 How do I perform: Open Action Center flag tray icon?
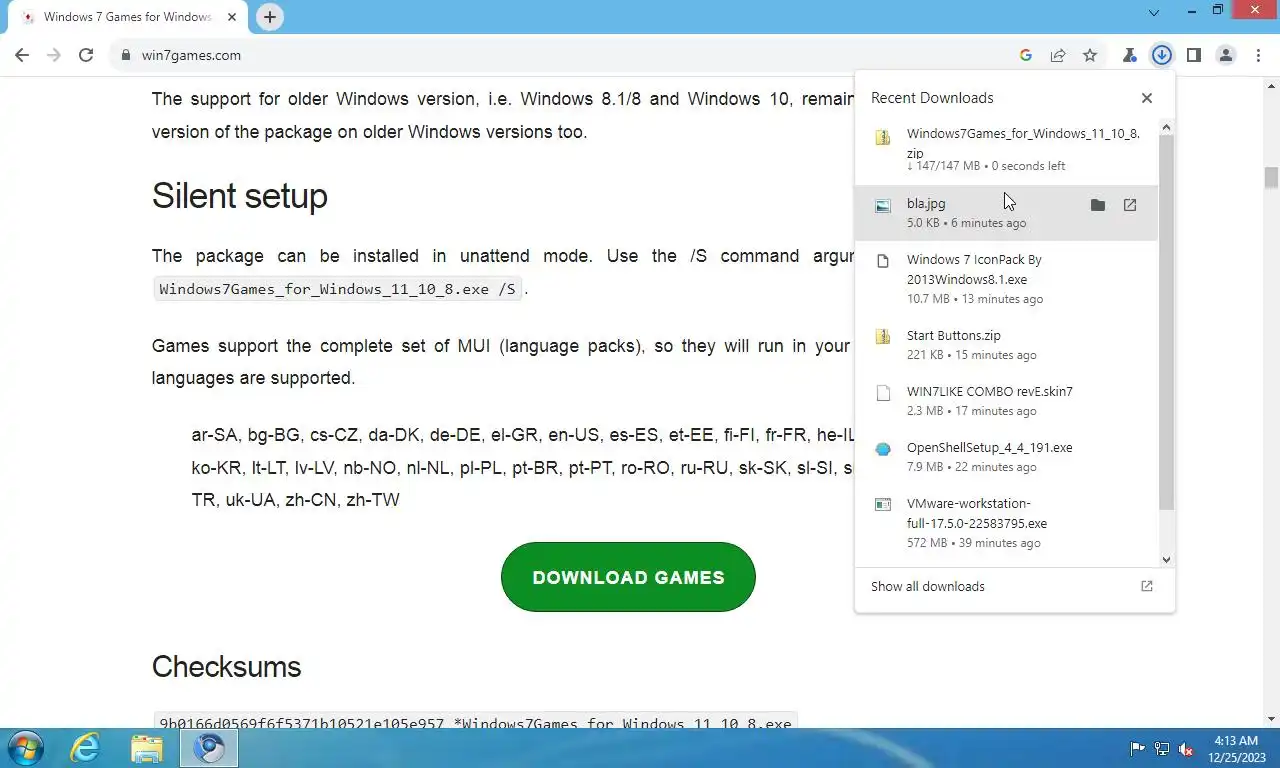[1138, 748]
